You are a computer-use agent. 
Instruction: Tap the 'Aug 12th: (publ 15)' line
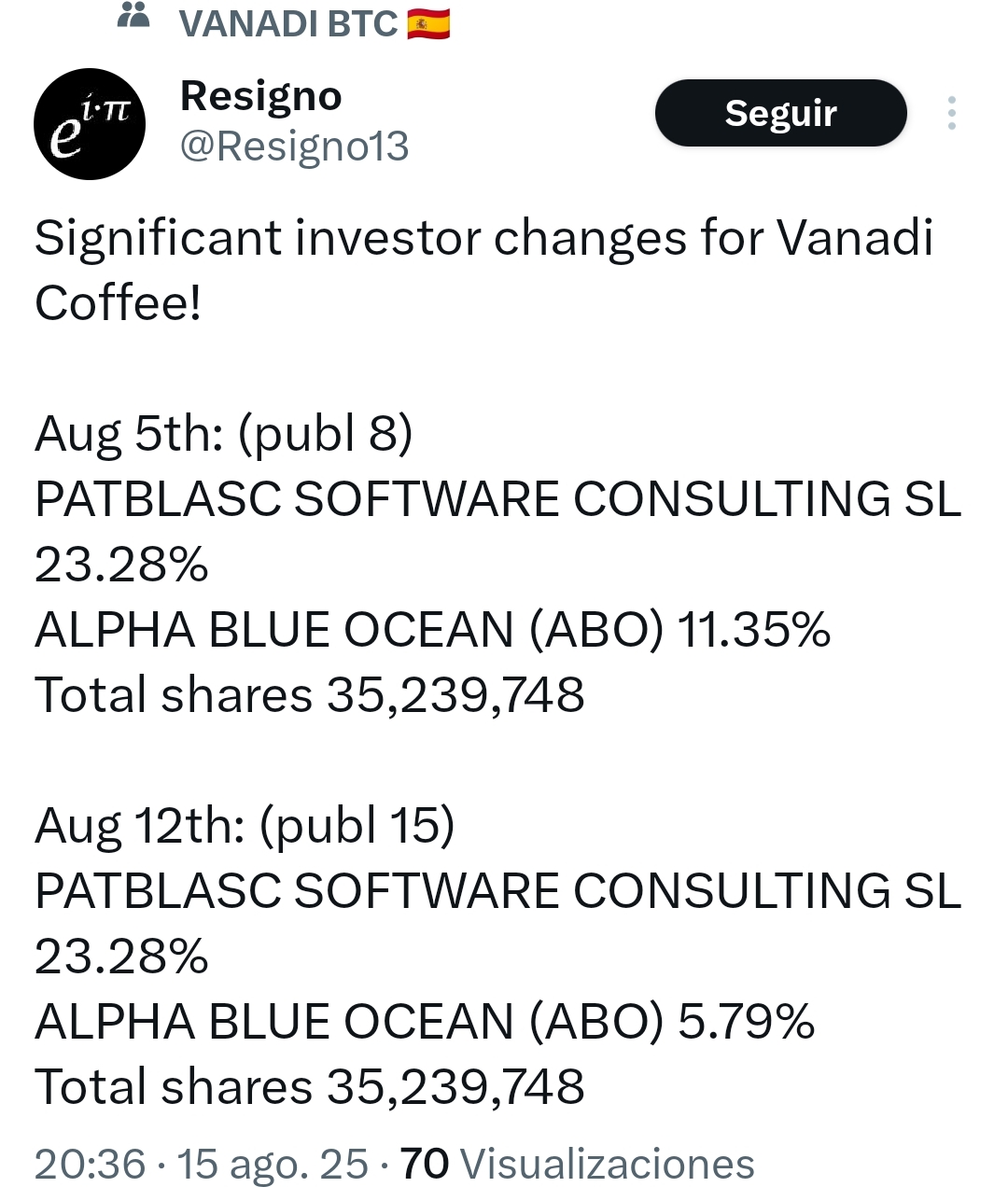pos(245,826)
